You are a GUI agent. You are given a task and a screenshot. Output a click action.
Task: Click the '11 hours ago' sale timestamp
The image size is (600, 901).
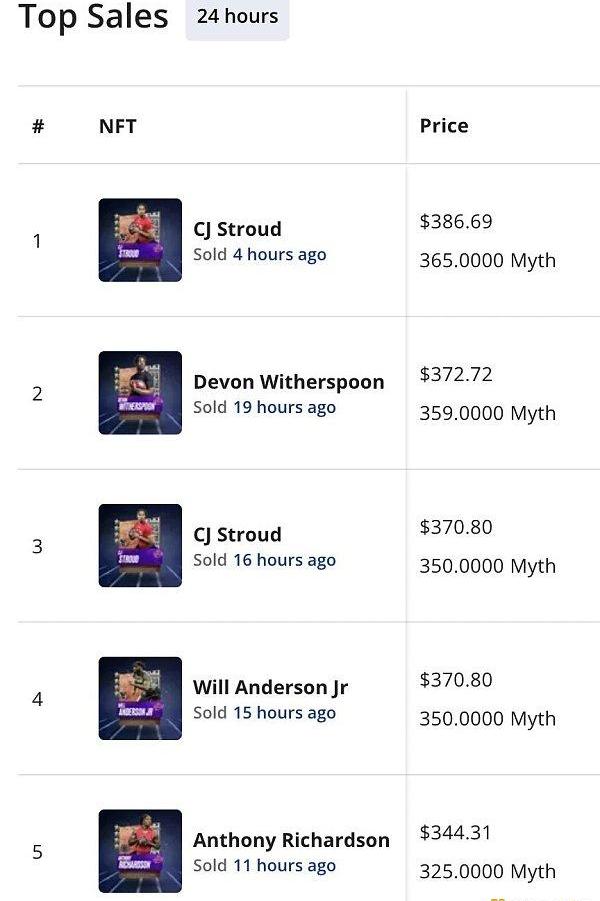tap(284, 866)
